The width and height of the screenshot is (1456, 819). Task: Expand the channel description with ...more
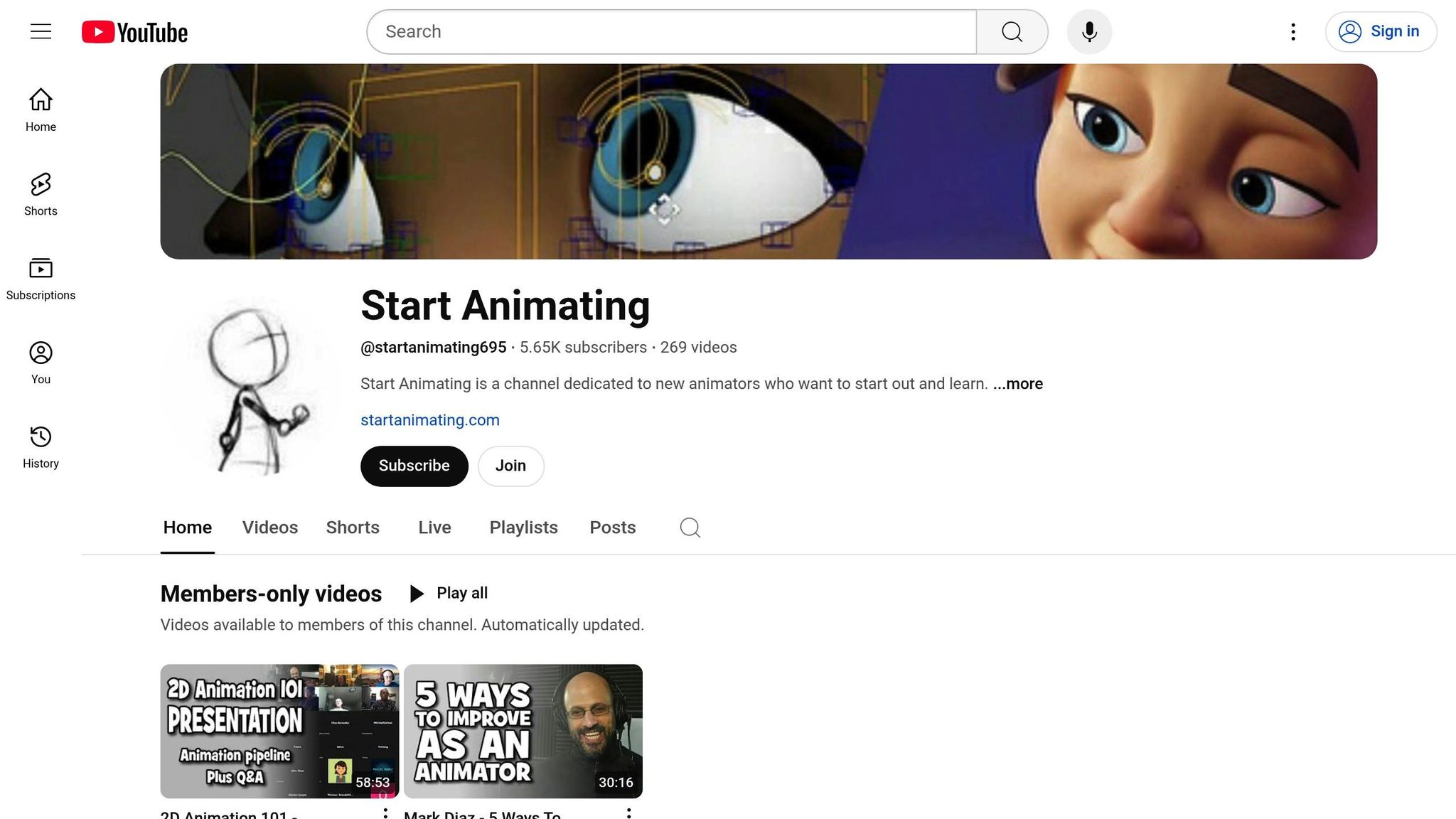click(x=1018, y=384)
